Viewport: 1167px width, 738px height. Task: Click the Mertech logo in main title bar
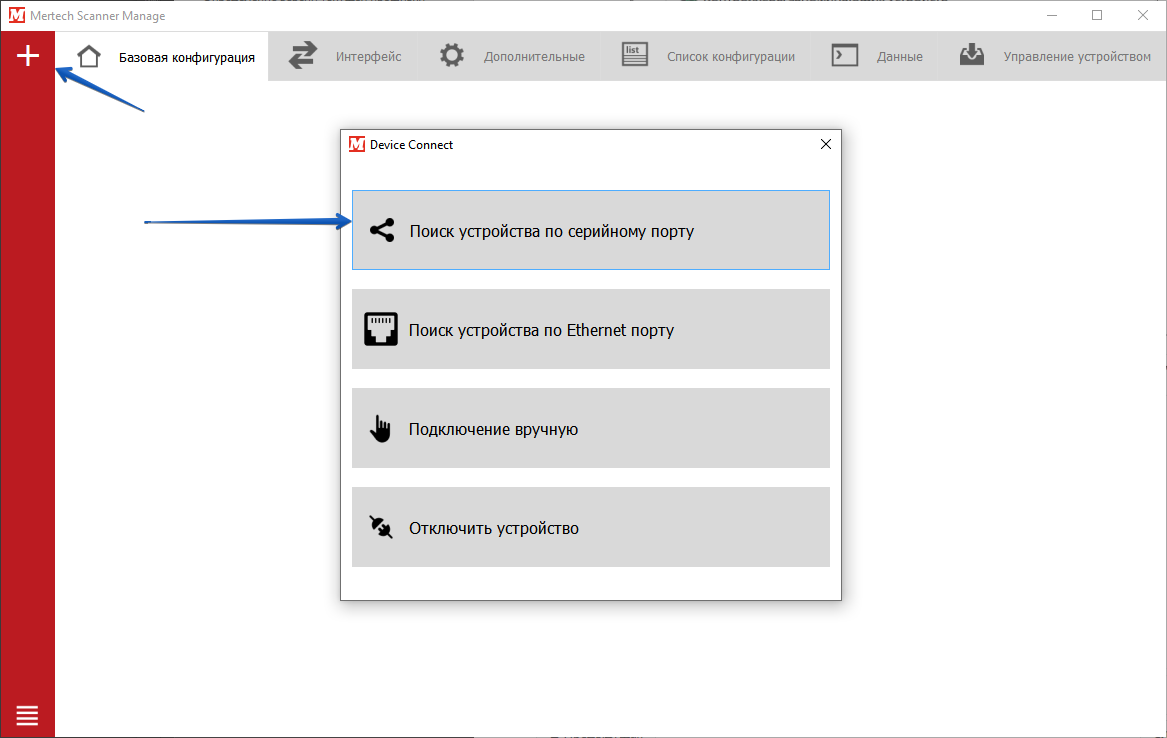click(x=16, y=15)
